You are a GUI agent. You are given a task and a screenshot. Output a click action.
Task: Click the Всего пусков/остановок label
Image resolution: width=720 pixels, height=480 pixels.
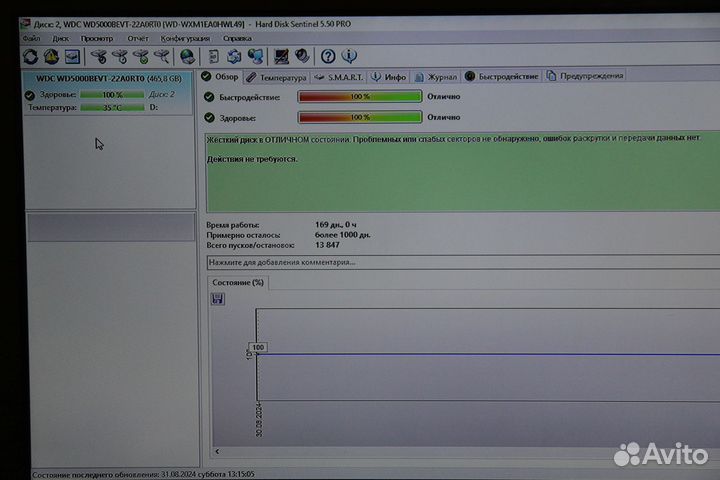pos(250,245)
